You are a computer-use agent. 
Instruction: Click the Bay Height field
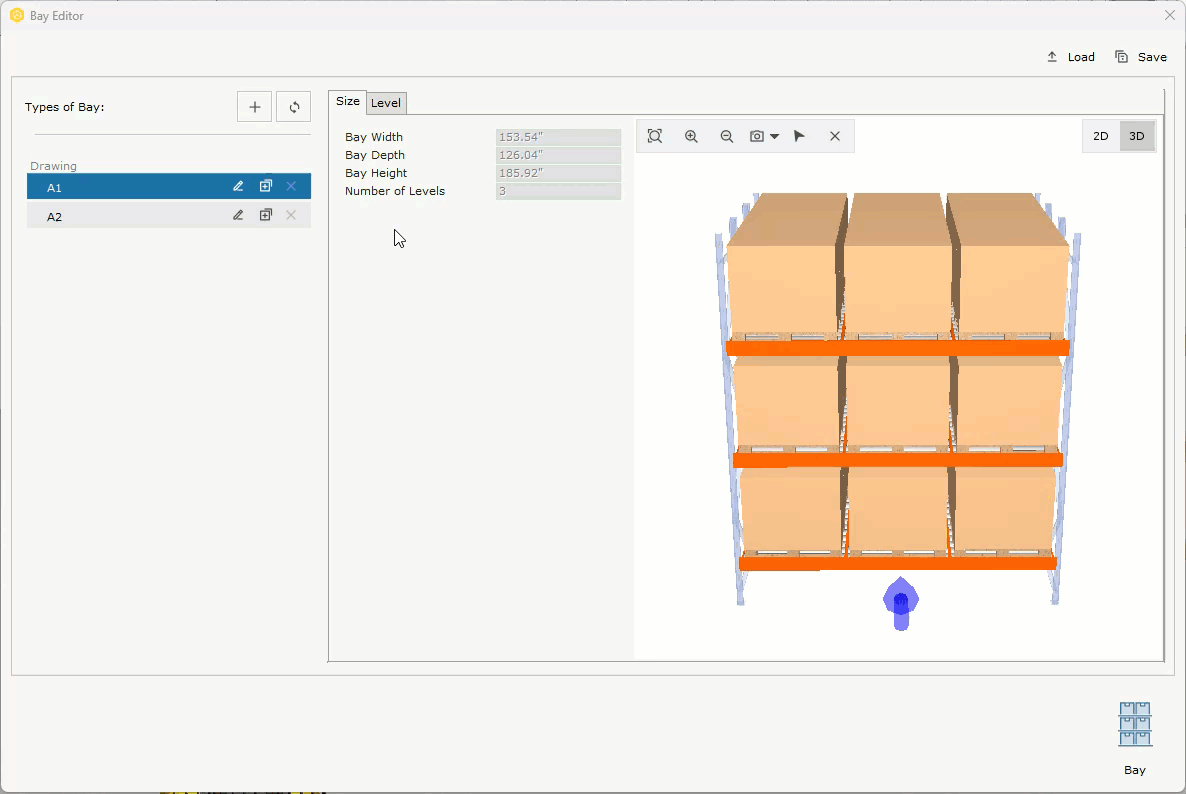(558, 173)
